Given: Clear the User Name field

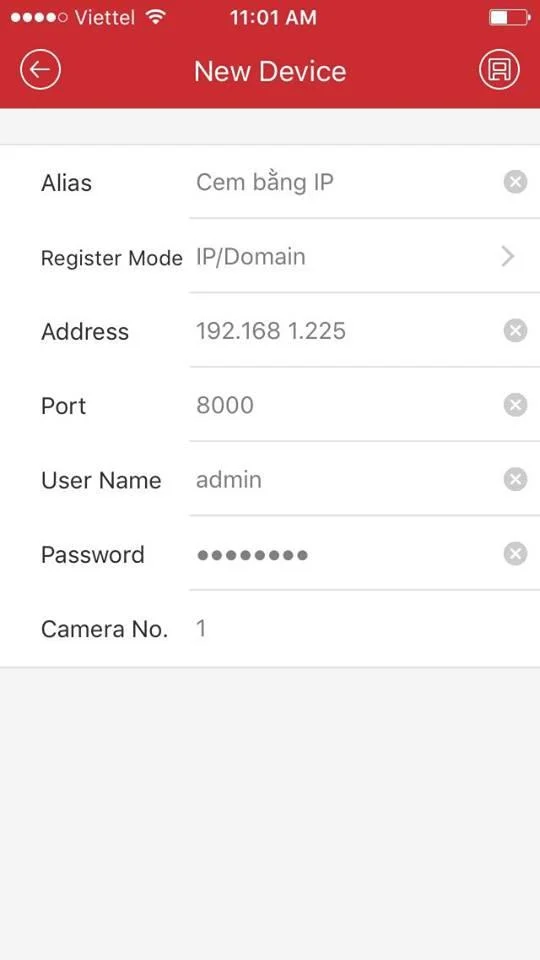Looking at the screenshot, I should [x=515, y=479].
